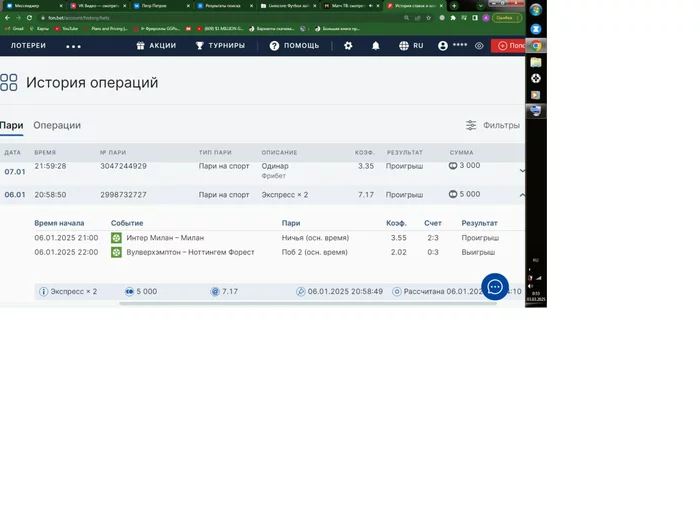Open the Помощь help section
The height and width of the screenshot is (525, 700).
pos(294,46)
